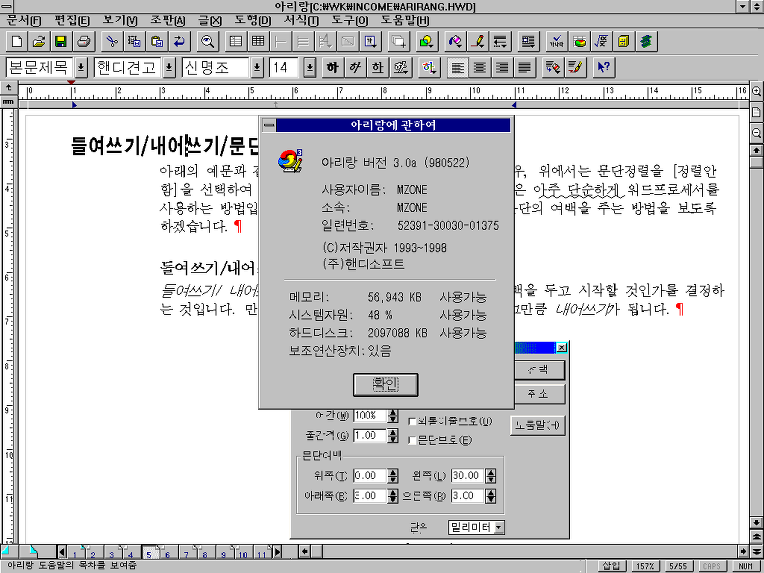
Task: Click the justify alignment icon
Action: [525, 68]
